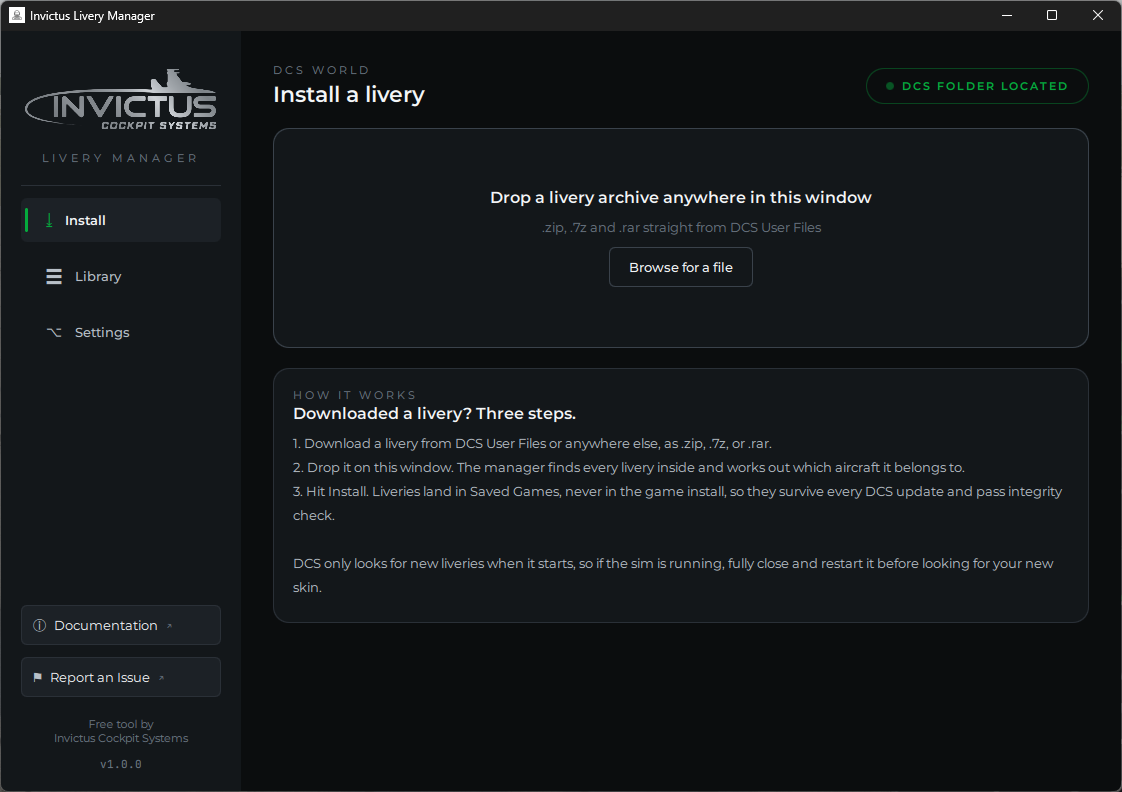Screen dimensions: 1122x792
Task: Click the 'DCS WORLD' header label
Action: click(x=321, y=70)
